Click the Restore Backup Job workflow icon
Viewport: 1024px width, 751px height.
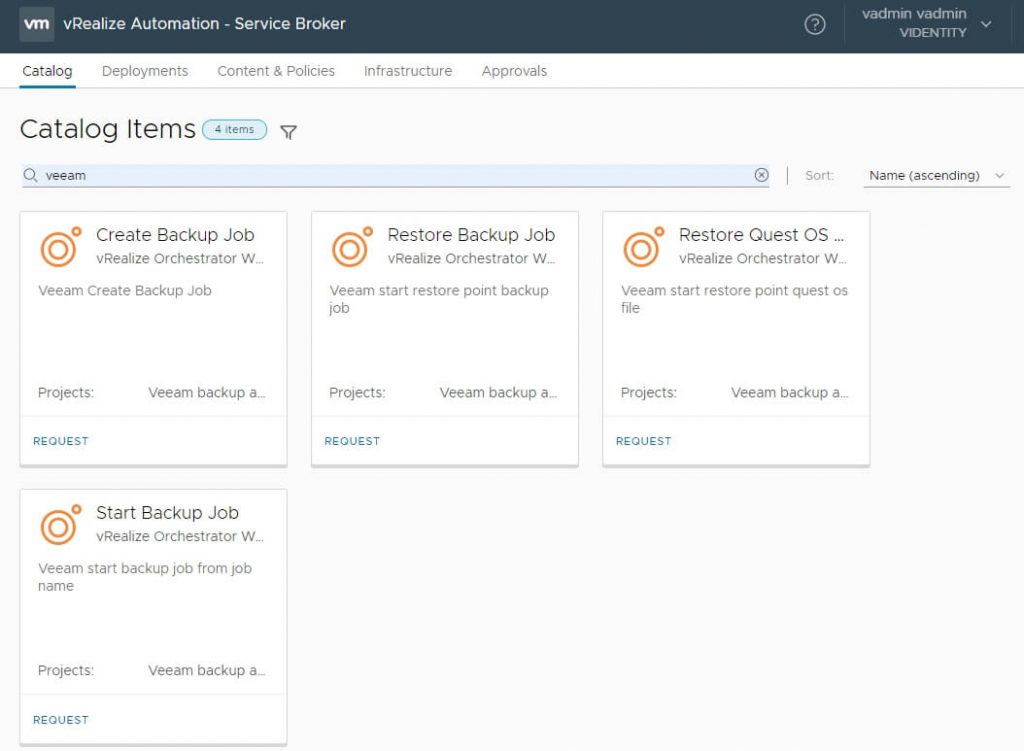coord(352,247)
